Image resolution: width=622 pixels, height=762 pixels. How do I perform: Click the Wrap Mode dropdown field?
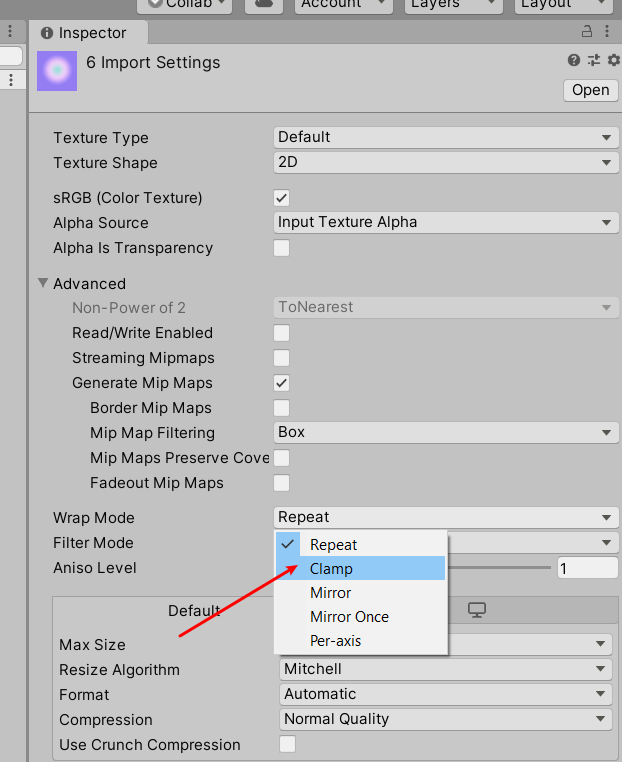point(446,518)
